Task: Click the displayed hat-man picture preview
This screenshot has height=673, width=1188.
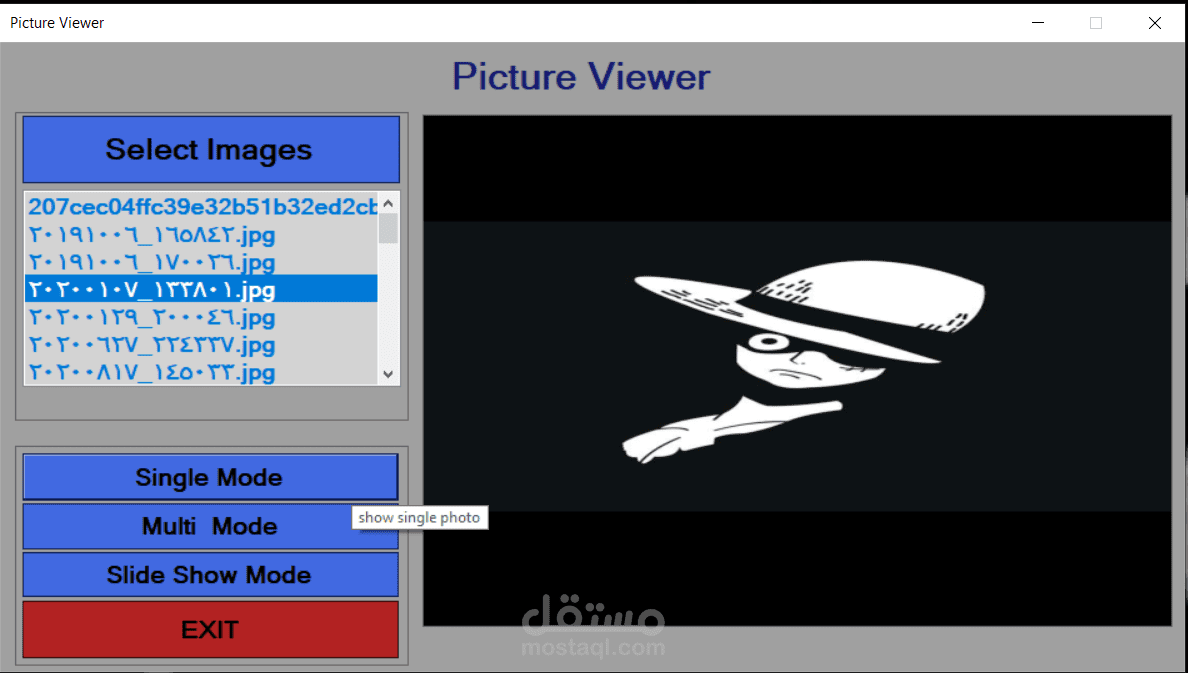Action: 797,371
